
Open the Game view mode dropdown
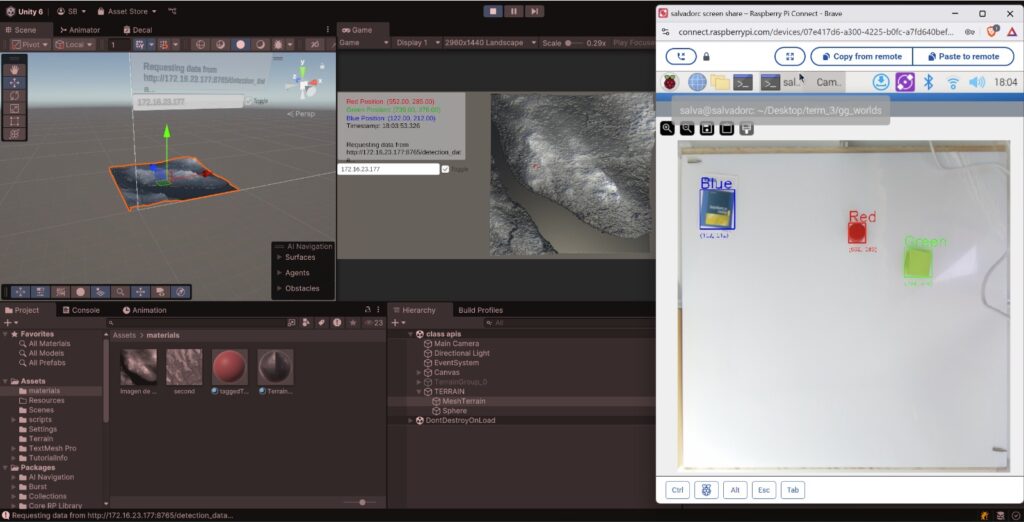[x=363, y=42]
